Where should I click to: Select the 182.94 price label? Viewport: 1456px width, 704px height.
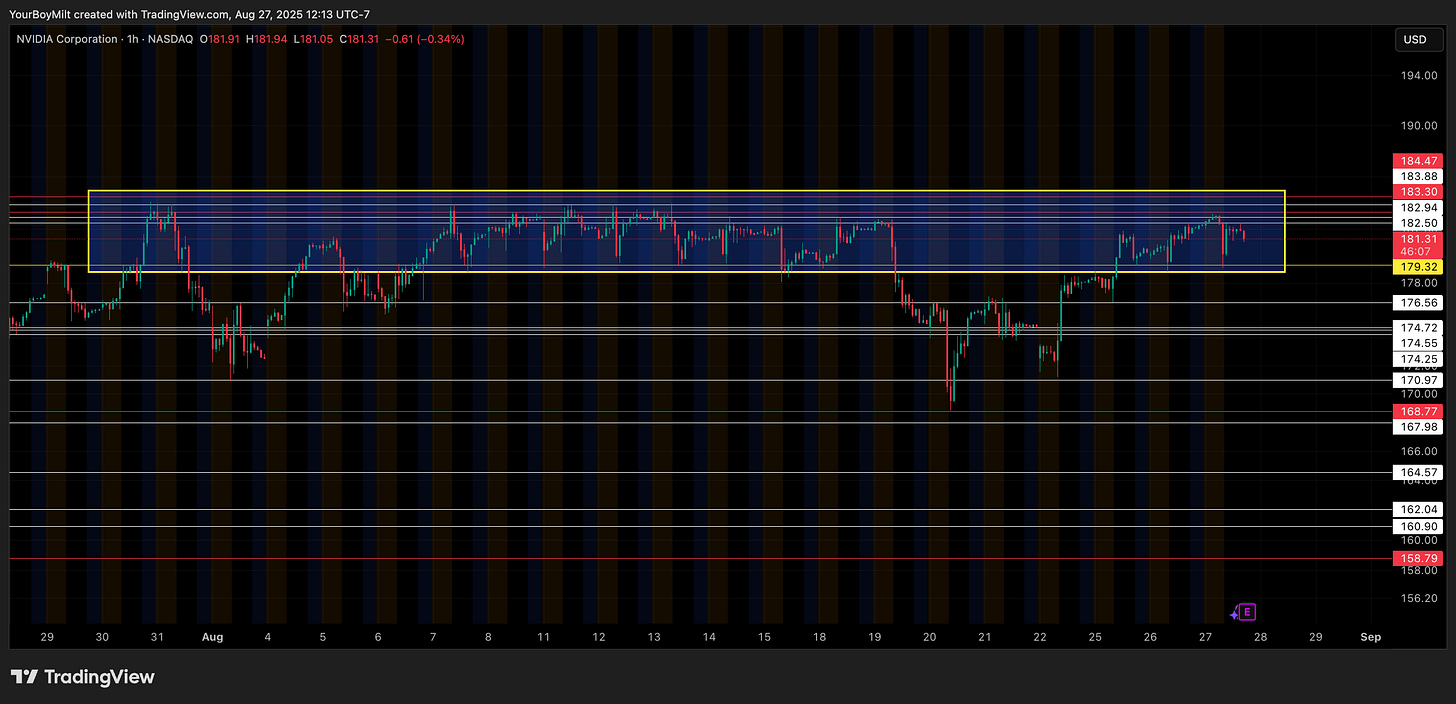(1418, 207)
